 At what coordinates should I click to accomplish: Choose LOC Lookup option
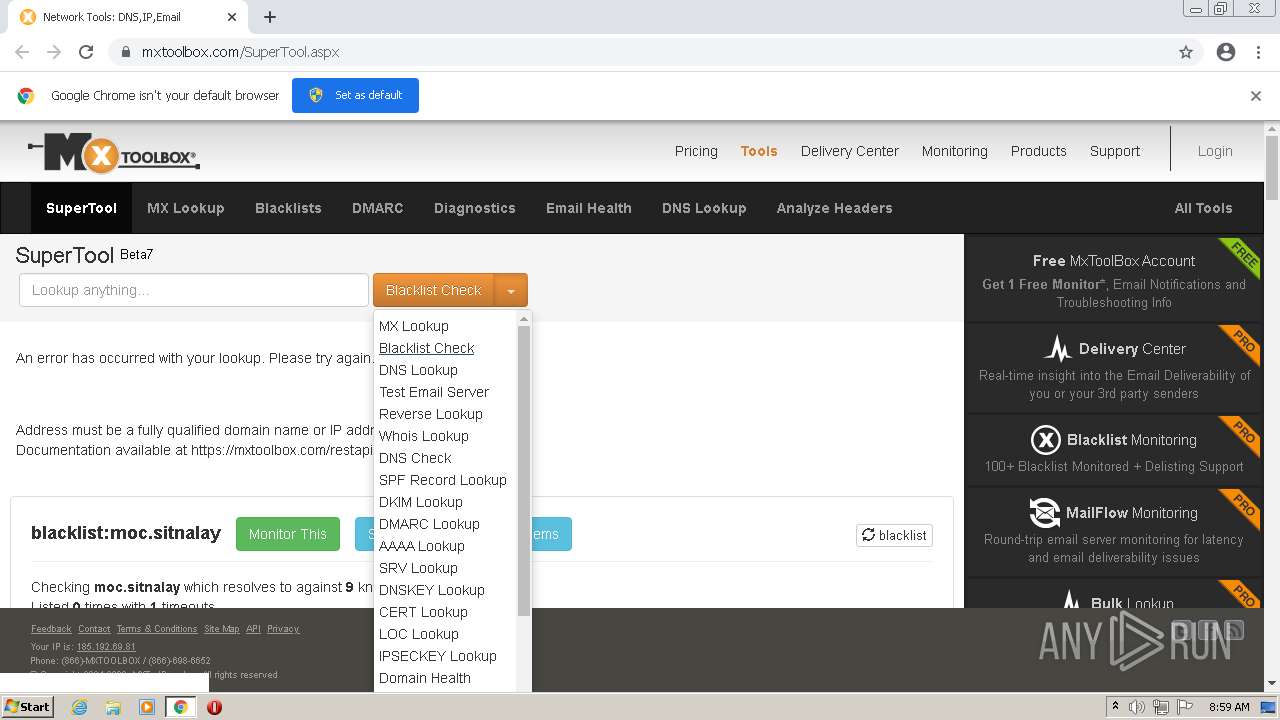pos(419,634)
